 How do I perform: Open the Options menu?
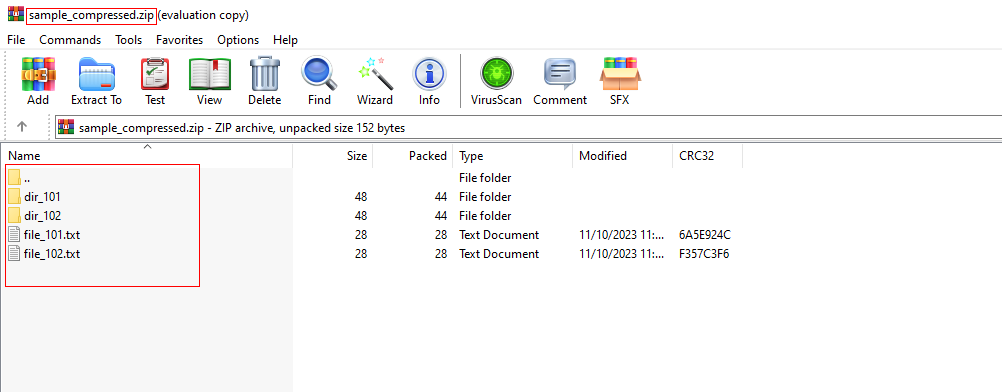[x=238, y=40]
